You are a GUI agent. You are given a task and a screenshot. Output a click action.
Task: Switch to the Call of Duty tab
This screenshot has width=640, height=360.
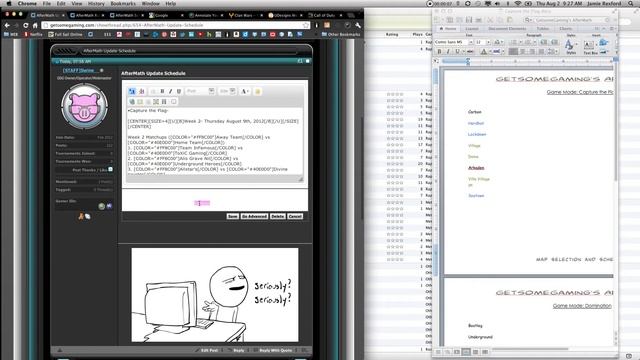pyautogui.click(x=324, y=15)
